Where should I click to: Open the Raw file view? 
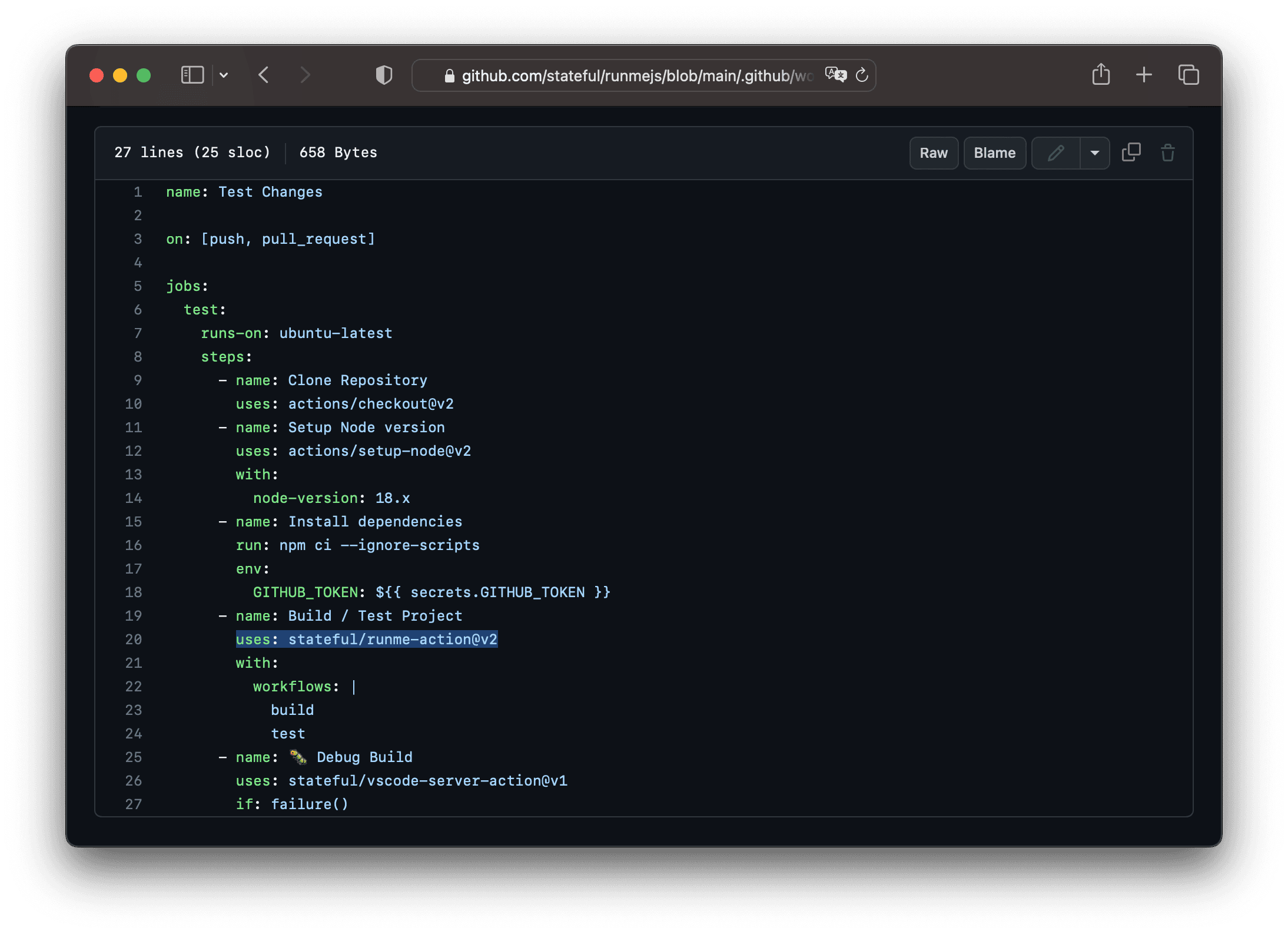coord(934,153)
